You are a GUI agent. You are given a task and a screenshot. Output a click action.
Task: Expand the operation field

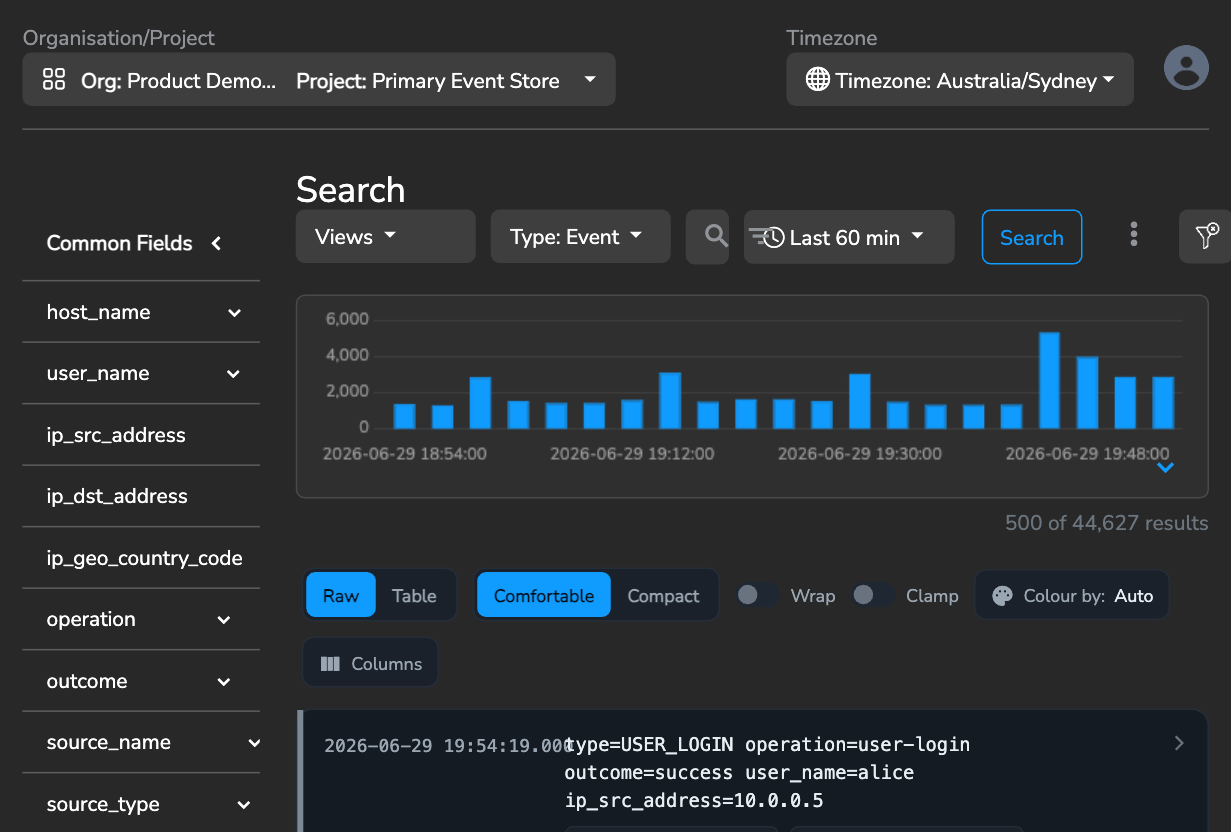click(x=224, y=620)
